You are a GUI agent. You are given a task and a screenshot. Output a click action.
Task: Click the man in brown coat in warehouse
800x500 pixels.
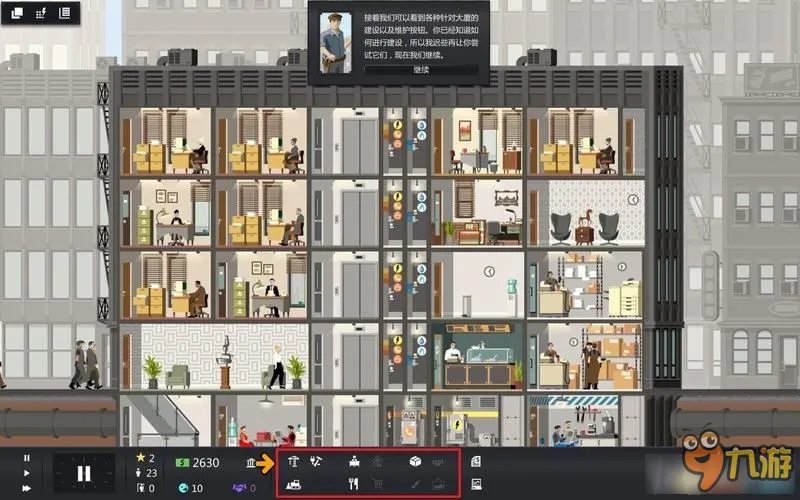click(592, 365)
